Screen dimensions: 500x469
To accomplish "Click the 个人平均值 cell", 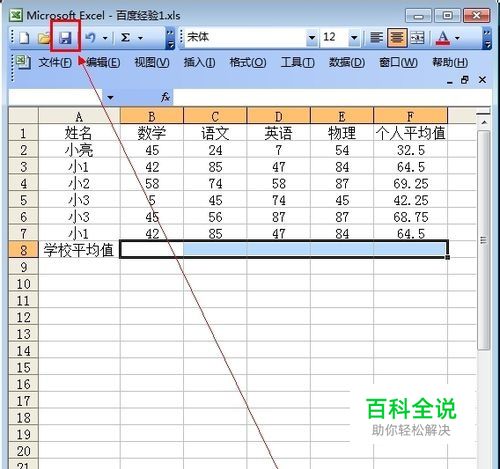I will coord(410,133).
